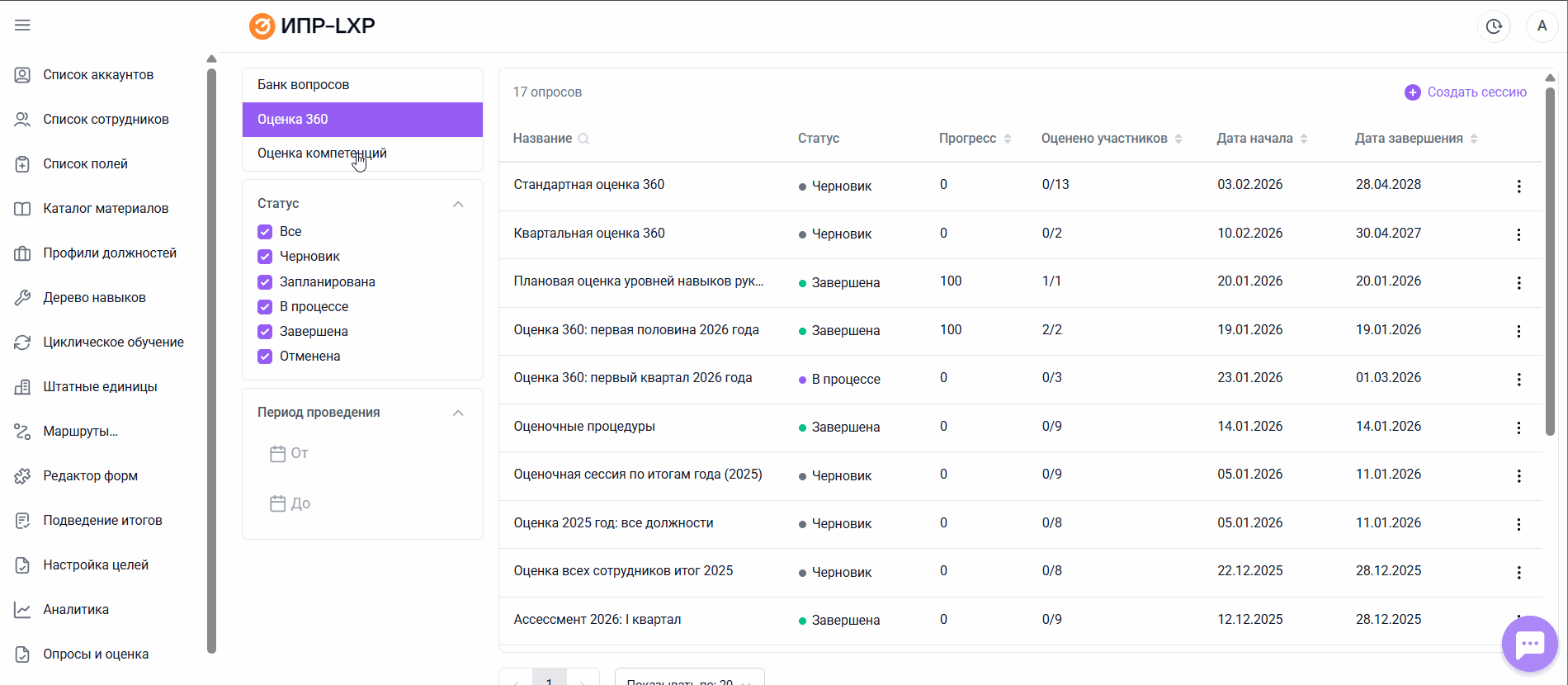
Task: Click the Дерево навыков wrench icon
Action: click(22, 298)
